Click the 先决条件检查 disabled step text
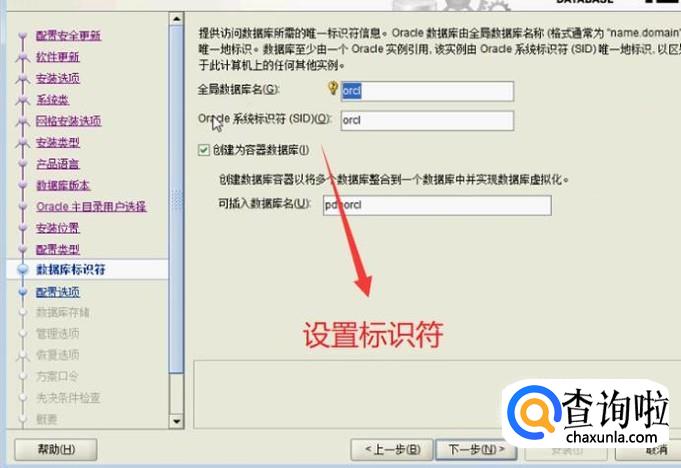The image size is (681, 468). coord(68,398)
